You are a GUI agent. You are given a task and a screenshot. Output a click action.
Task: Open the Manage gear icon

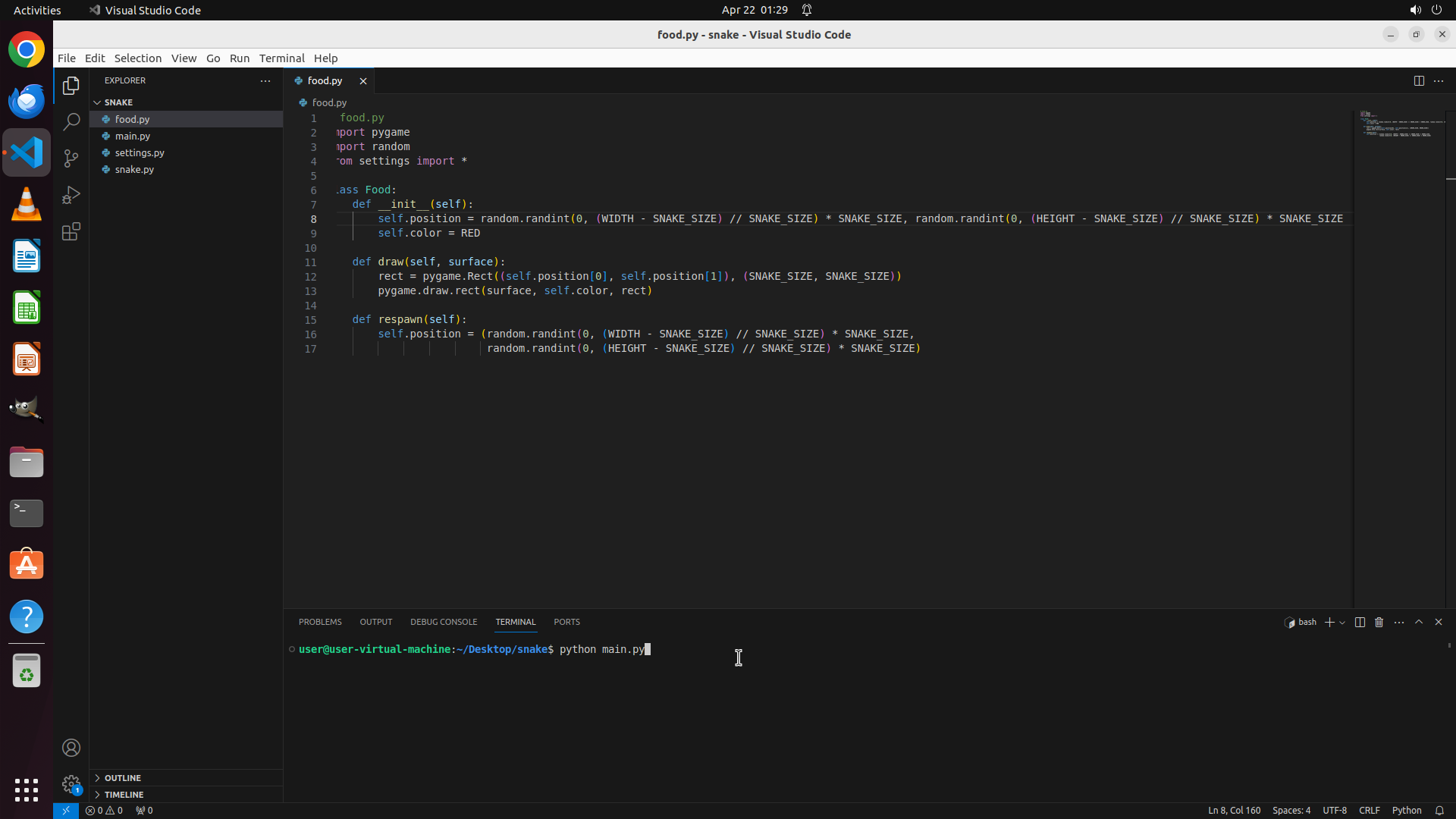(71, 783)
